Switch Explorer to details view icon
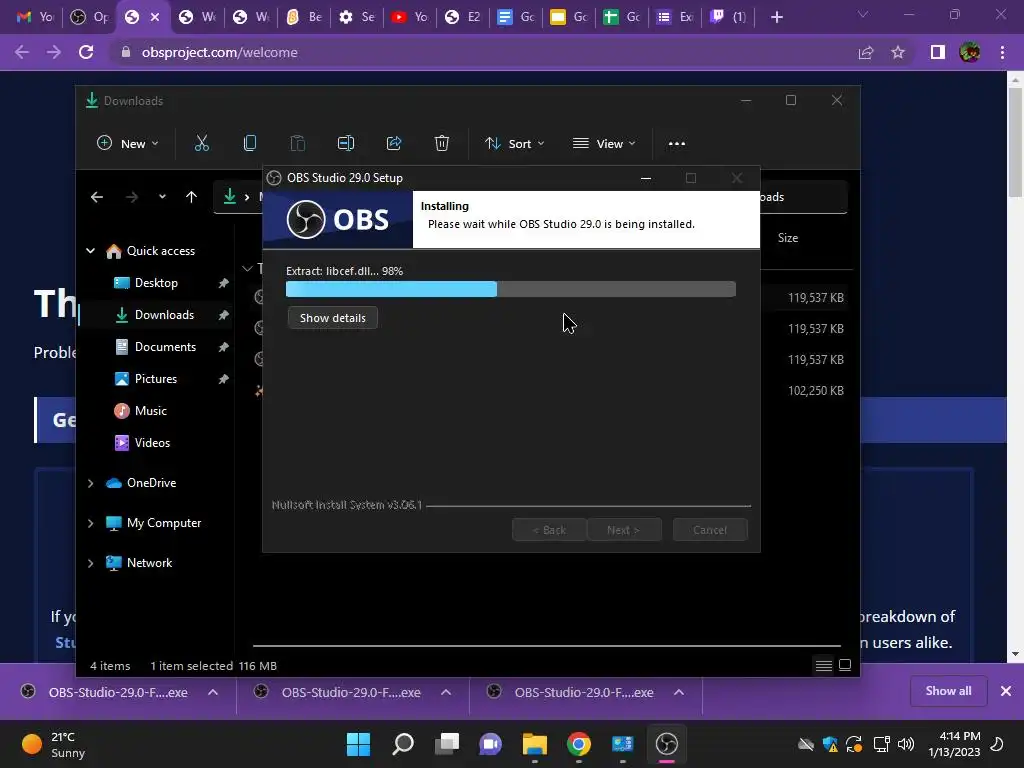 [x=824, y=665]
